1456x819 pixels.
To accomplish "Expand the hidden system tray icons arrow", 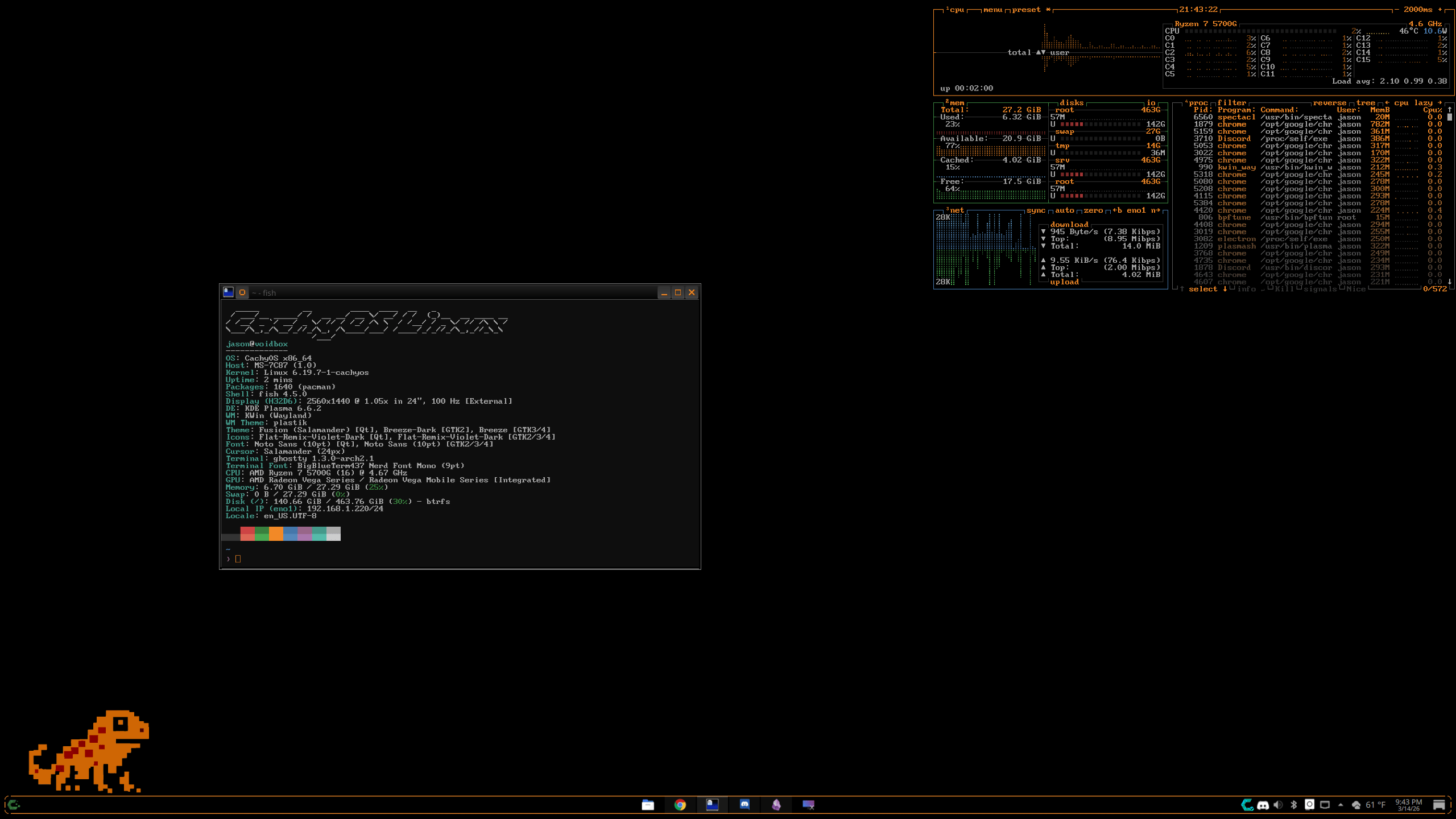I will [x=1341, y=804].
